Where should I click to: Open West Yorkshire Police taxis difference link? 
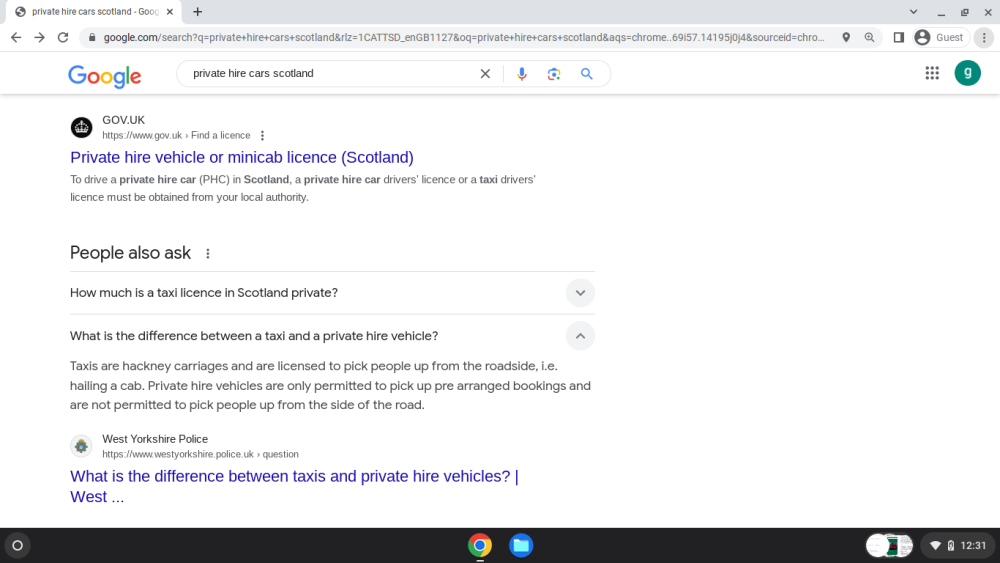tap(294, 486)
